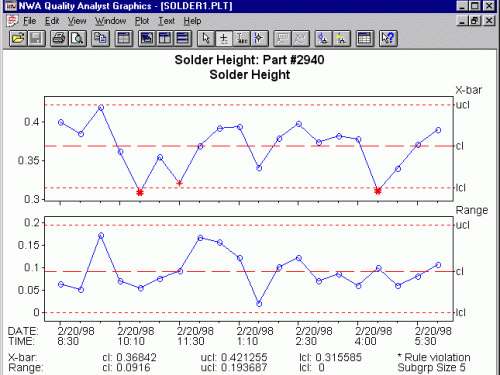Open Print Preview magnifier icon
This screenshot has height=375, width=500.
(77, 38)
